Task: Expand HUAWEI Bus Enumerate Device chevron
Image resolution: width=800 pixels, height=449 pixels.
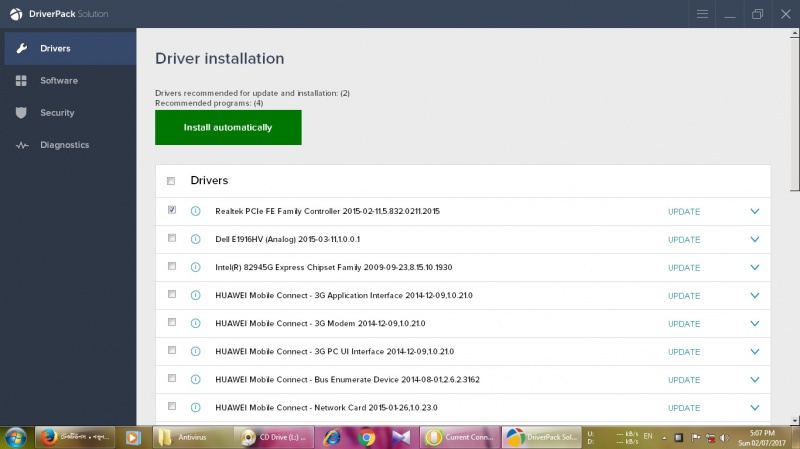Action: click(755, 380)
